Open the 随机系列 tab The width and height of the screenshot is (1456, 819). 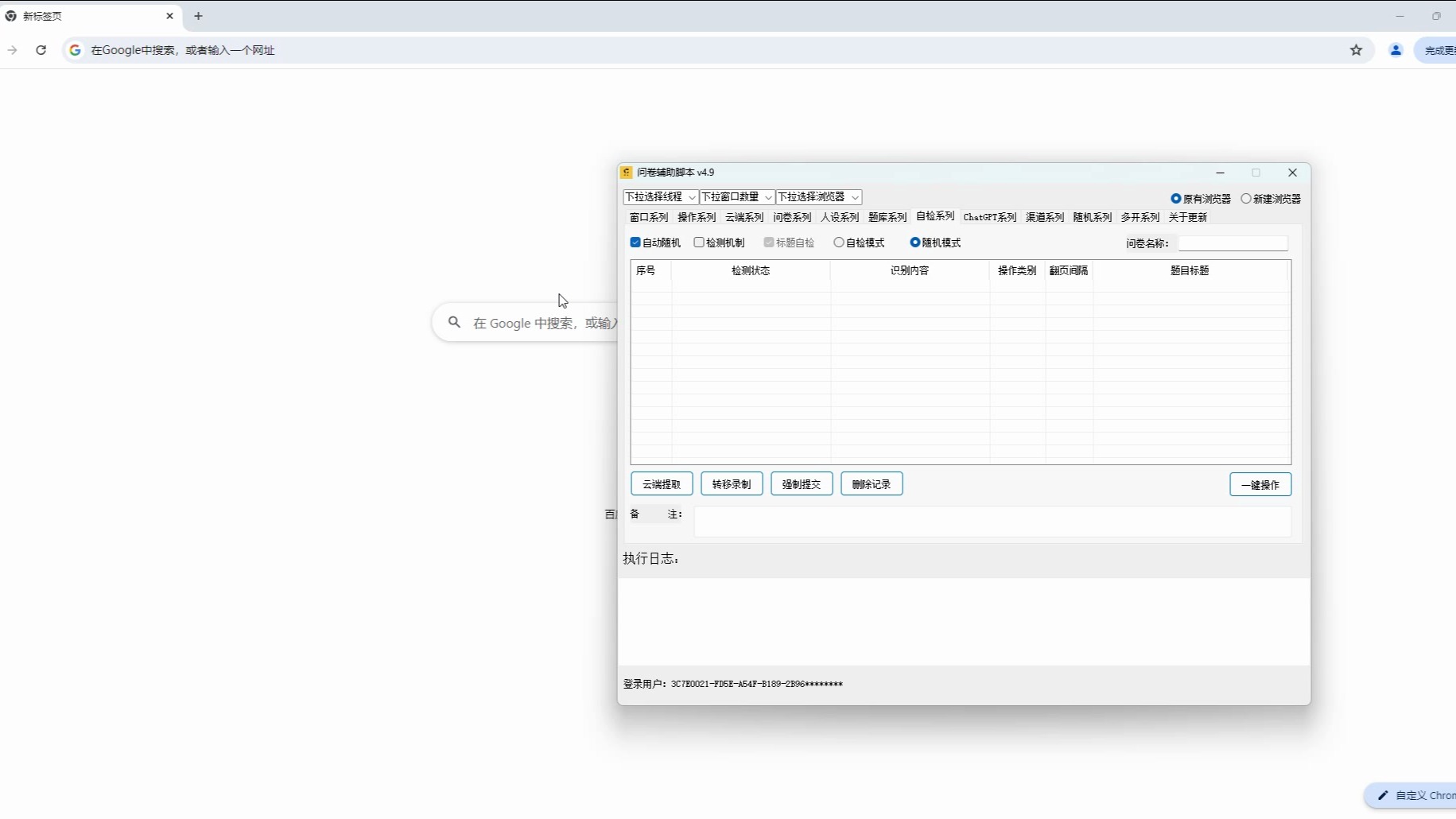click(x=1093, y=217)
